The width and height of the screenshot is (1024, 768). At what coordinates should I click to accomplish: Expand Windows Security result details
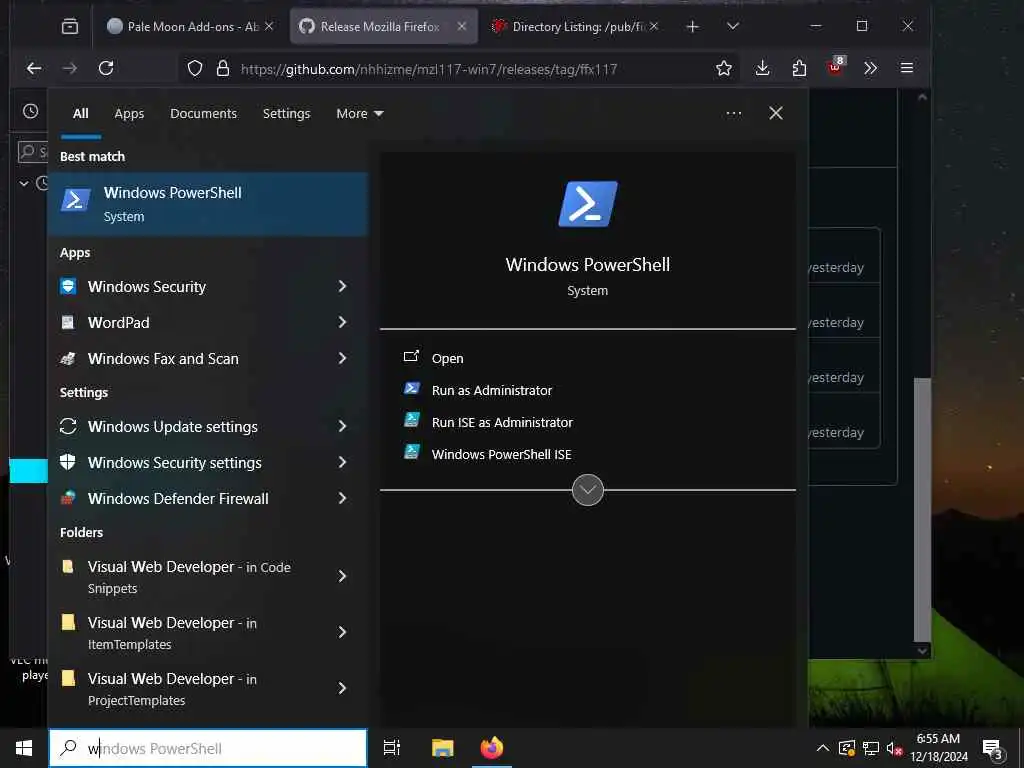point(342,286)
